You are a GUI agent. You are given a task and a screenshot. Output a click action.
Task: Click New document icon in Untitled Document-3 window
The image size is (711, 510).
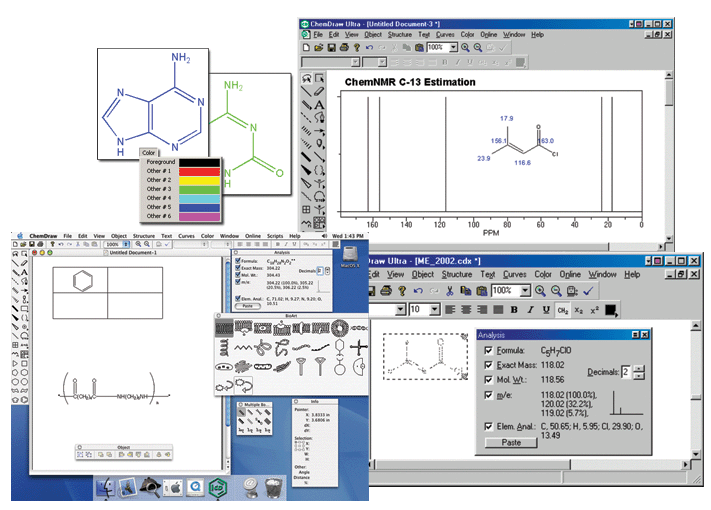click(306, 47)
